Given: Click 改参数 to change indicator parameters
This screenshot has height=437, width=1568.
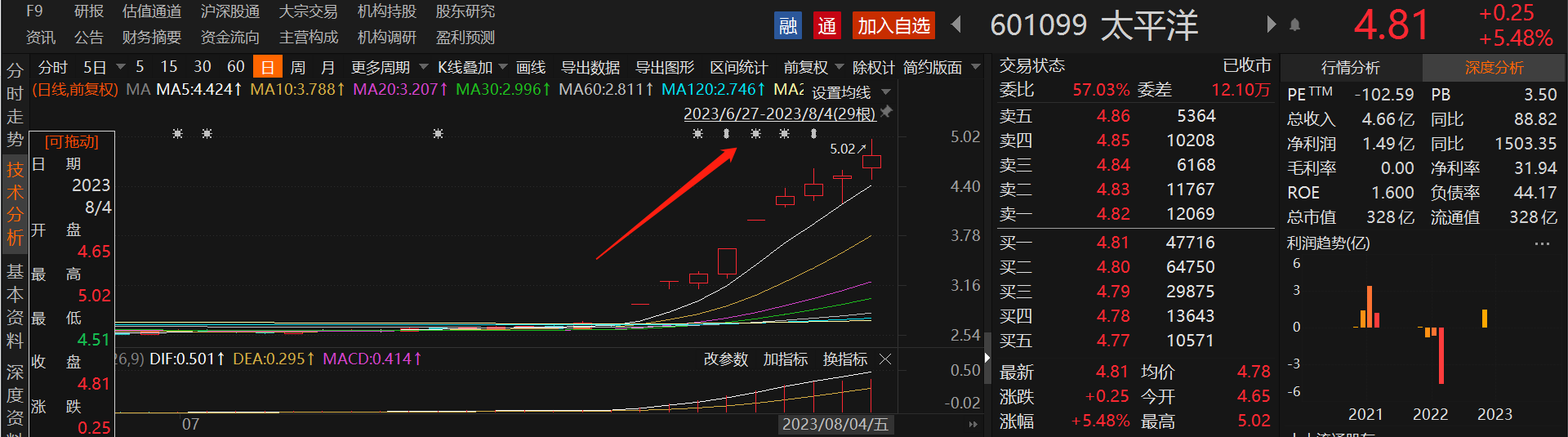Looking at the screenshot, I should point(726,359).
